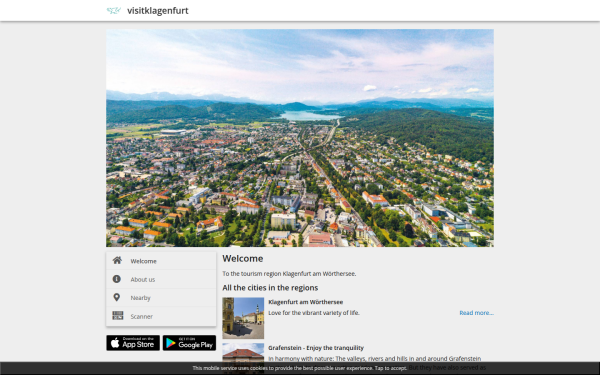Click the info icon beside About us

tap(117, 279)
